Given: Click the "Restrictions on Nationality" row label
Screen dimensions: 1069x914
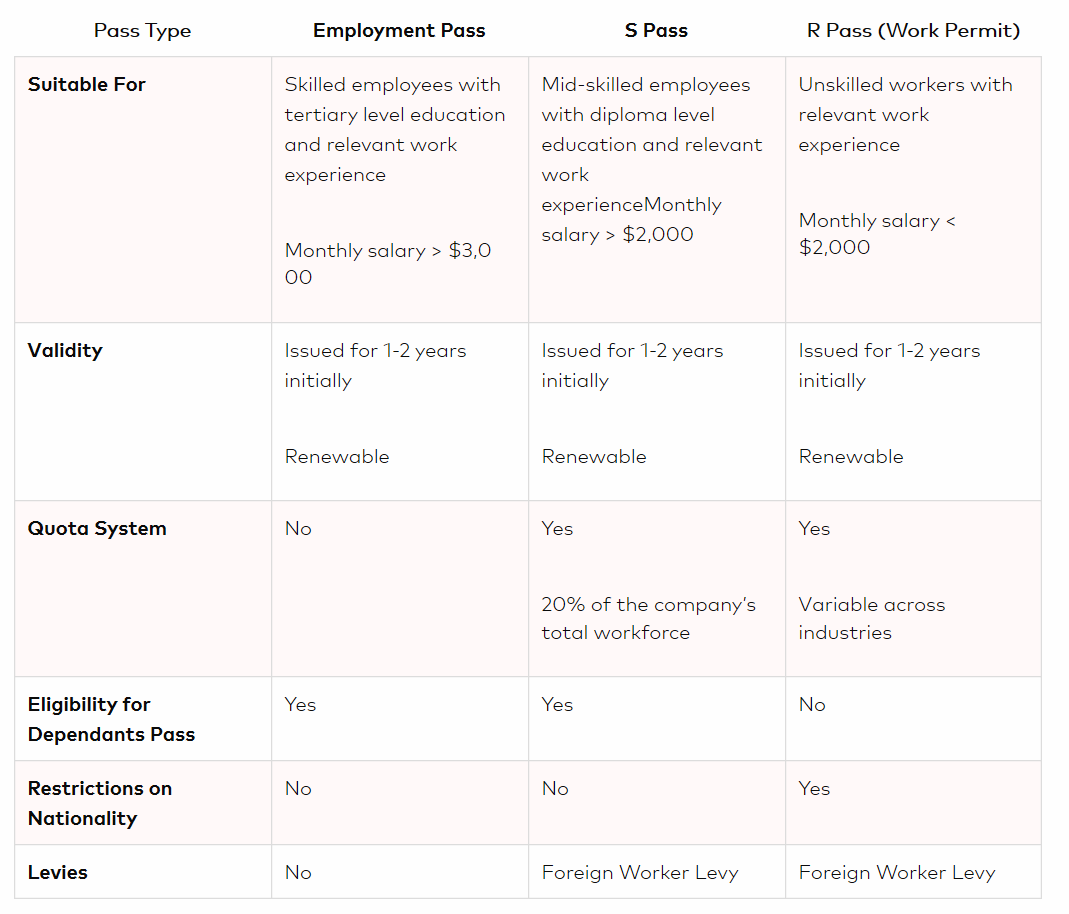Looking at the screenshot, I should click(x=100, y=803).
